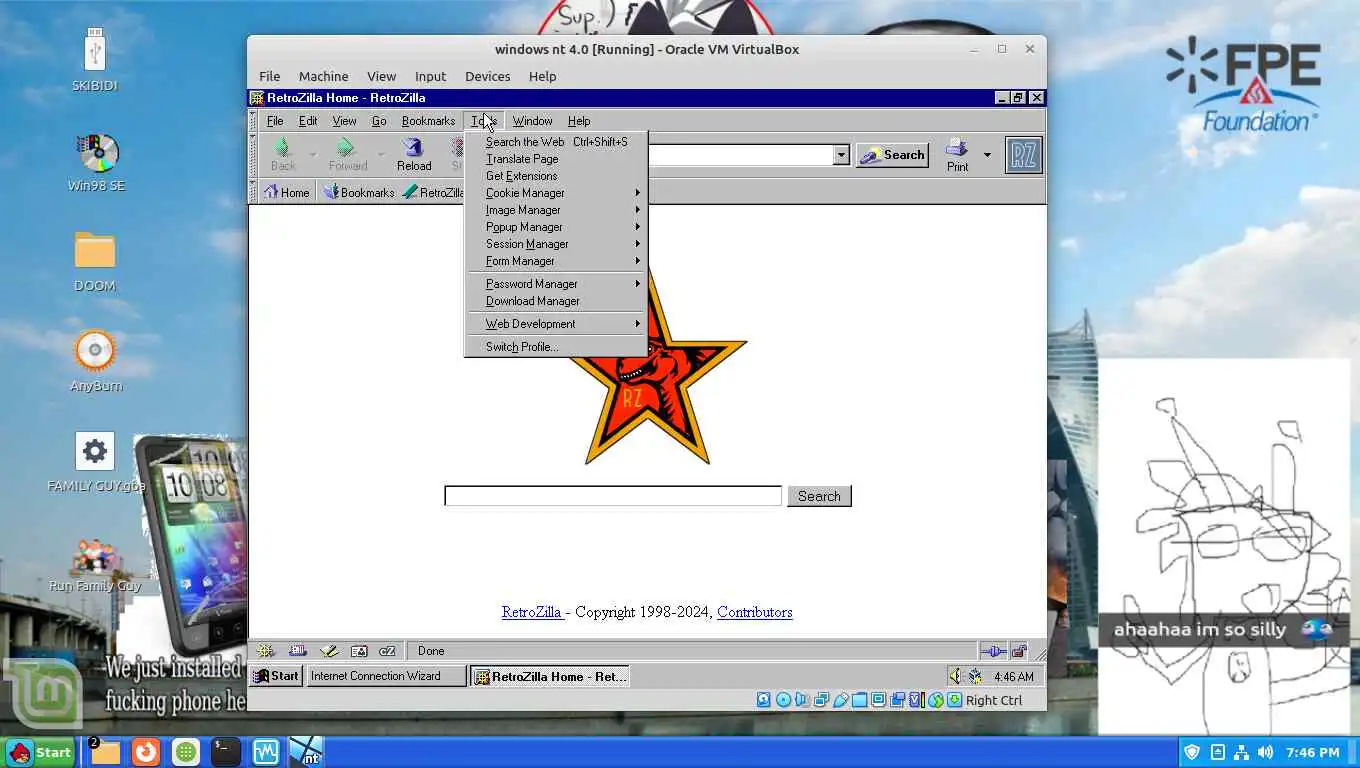Click the host tray network icon
Image resolution: width=1360 pixels, height=768 pixels.
(1241, 752)
